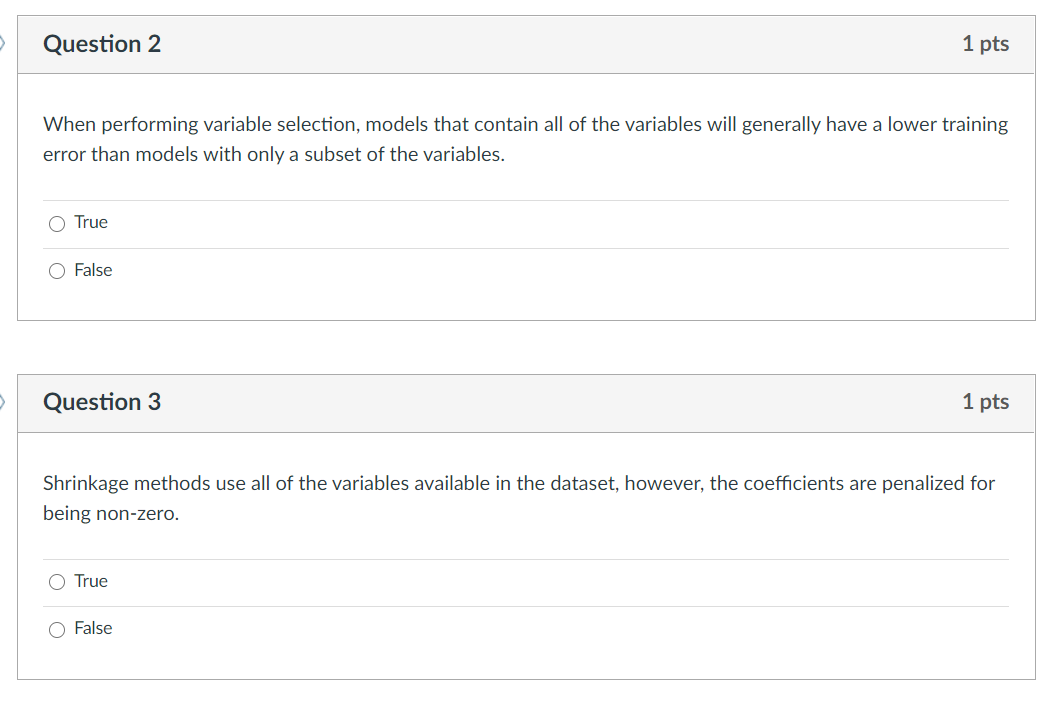Click the True label text in Question 2
This screenshot has height=705, width=1057.
pyautogui.click(x=93, y=222)
